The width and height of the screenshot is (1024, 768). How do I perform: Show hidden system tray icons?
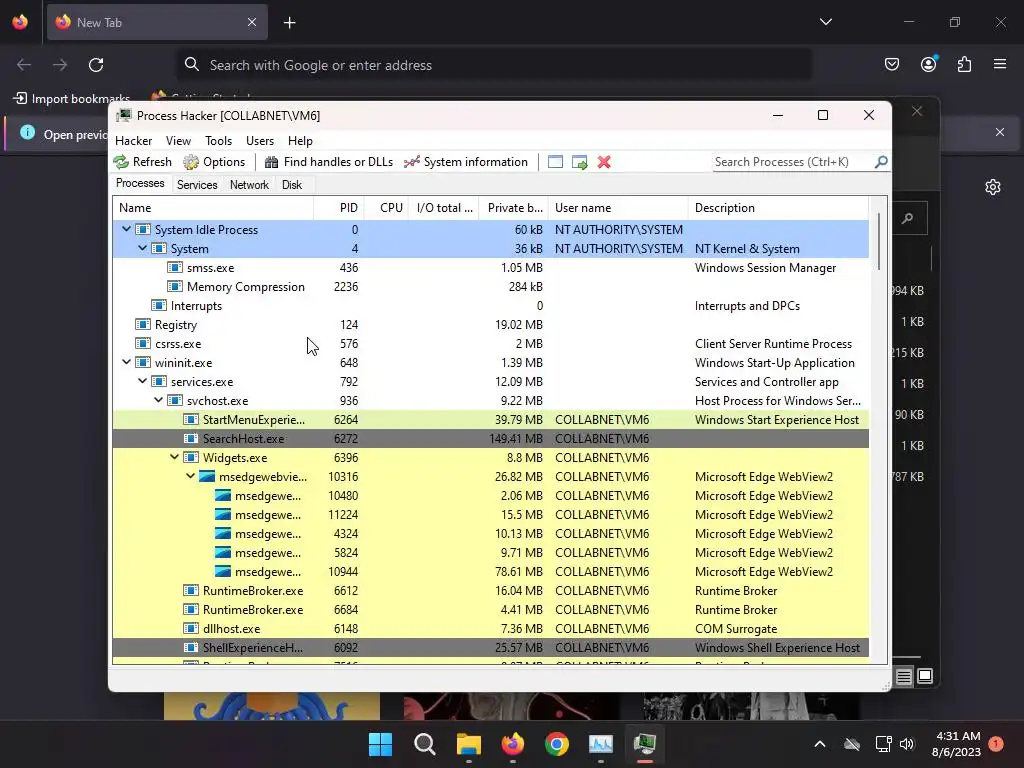coord(820,744)
